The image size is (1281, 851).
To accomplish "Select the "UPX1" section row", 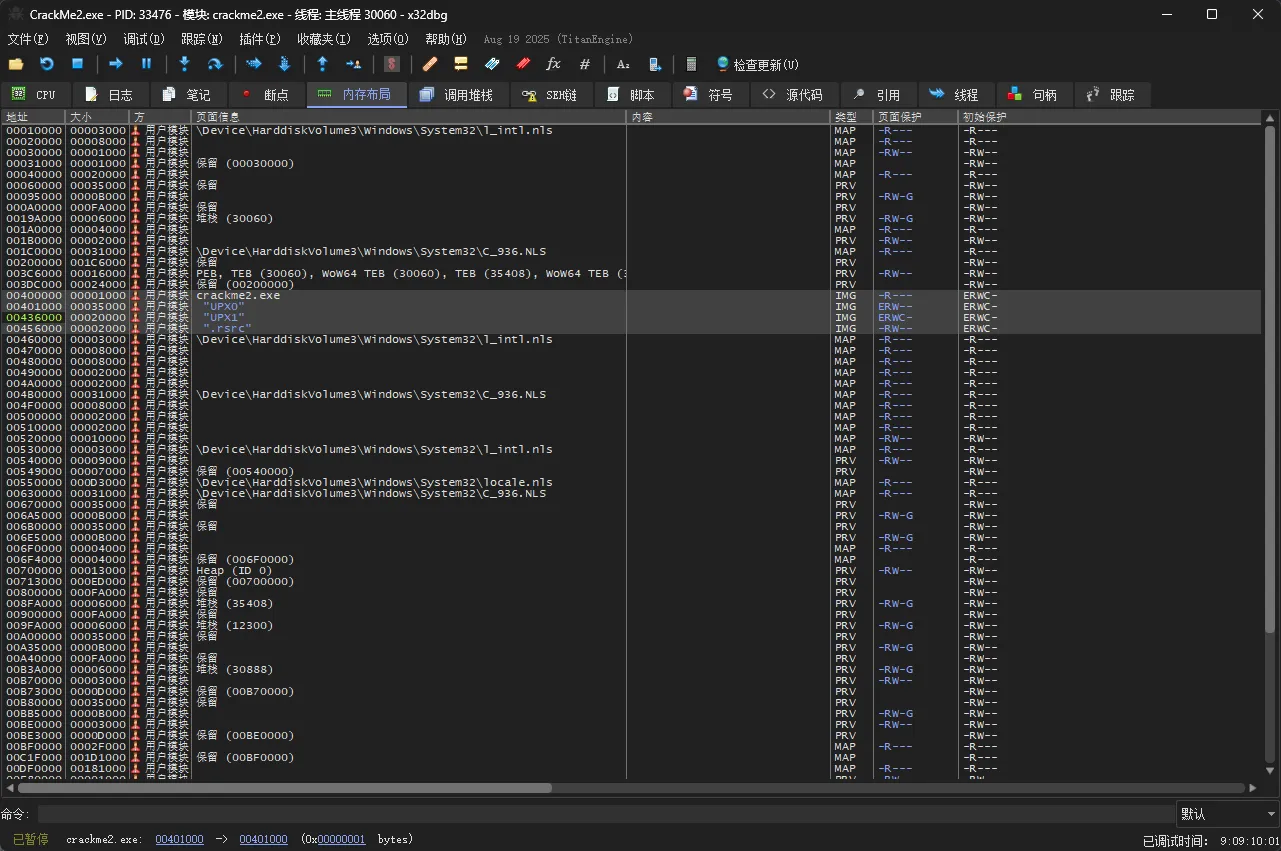I will [x=631, y=318].
